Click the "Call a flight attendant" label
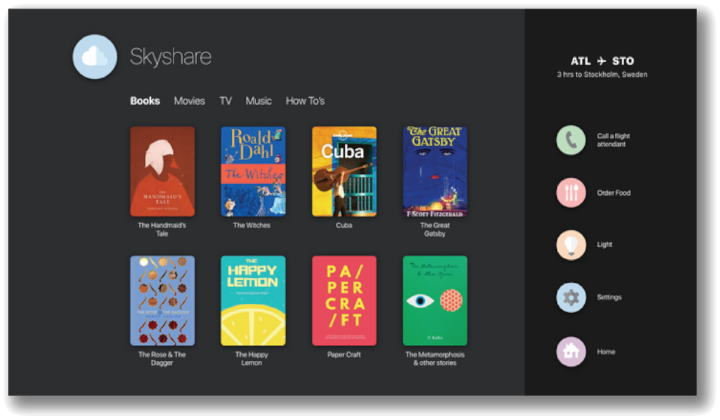 point(613,140)
